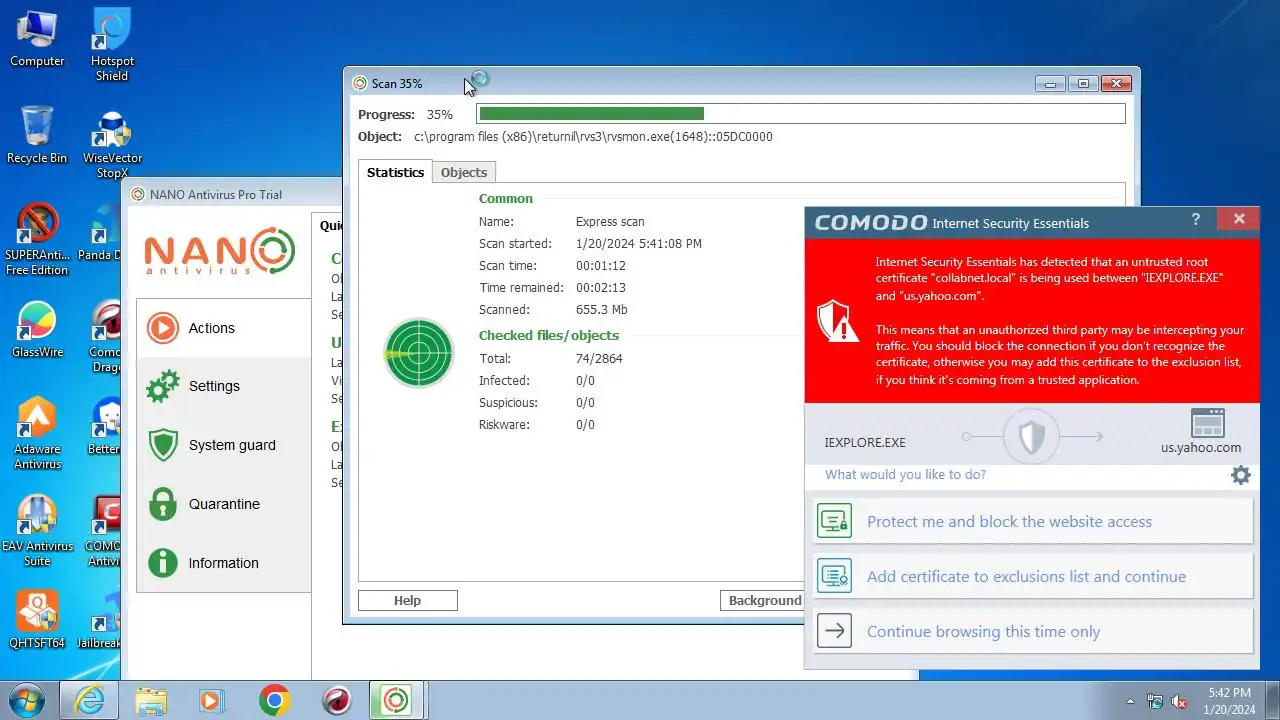Click the Background button in Scan window
Screen dimensions: 1280x720
coord(762,600)
